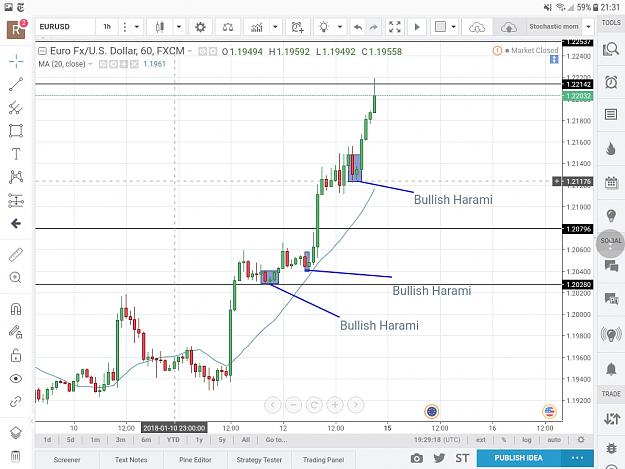Click the SOSIAL circle button
Screen dimensions: 625x469
[x=611, y=243]
